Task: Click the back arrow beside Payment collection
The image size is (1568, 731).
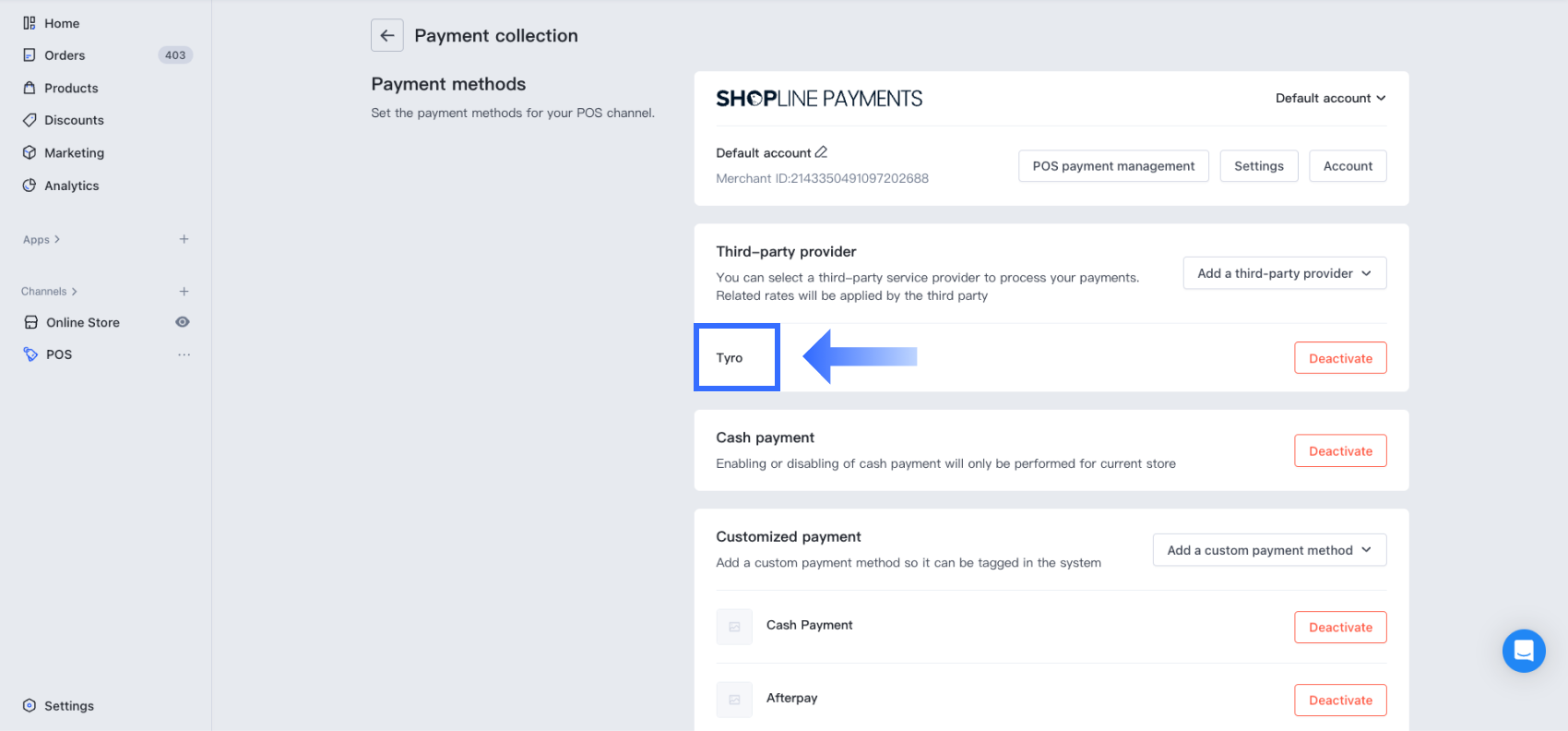Action: pyautogui.click(x=387, y=36)
